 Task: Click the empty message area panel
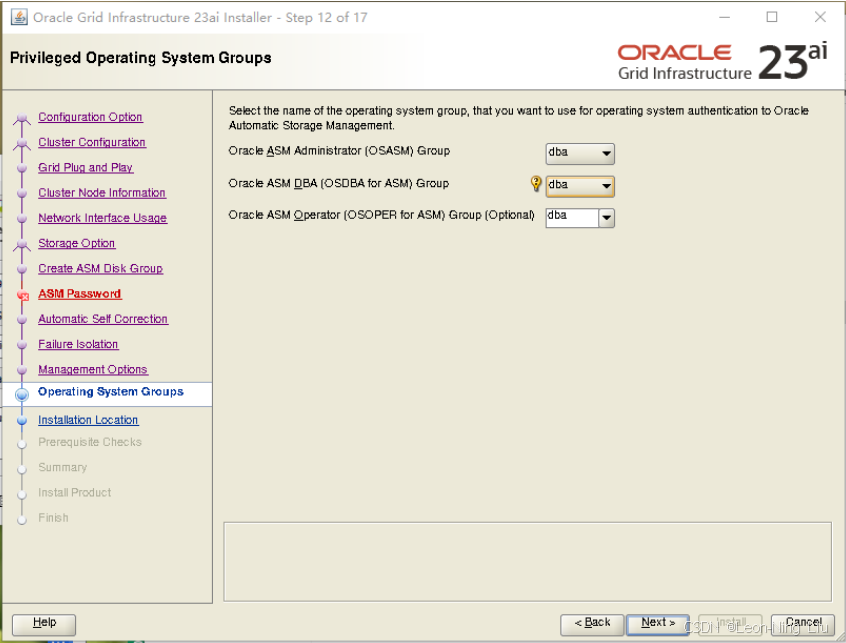(527, 562)
